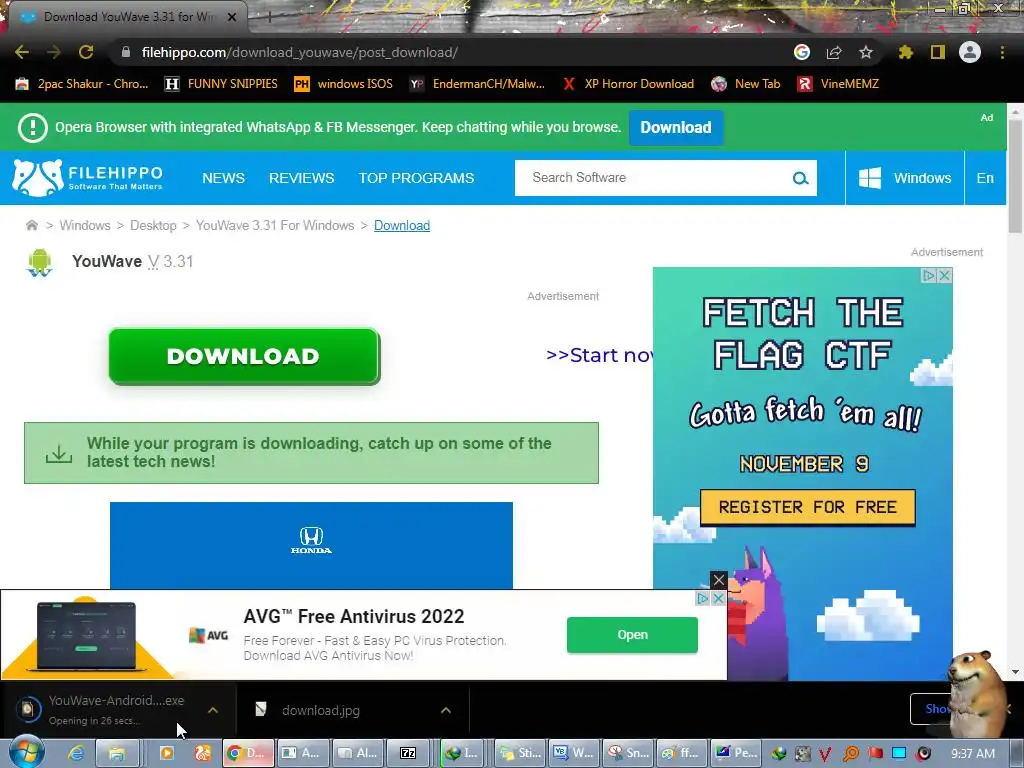1024x768 pixels.
Task: Click the view site information lock icon
Action: [x=126, y=52]
